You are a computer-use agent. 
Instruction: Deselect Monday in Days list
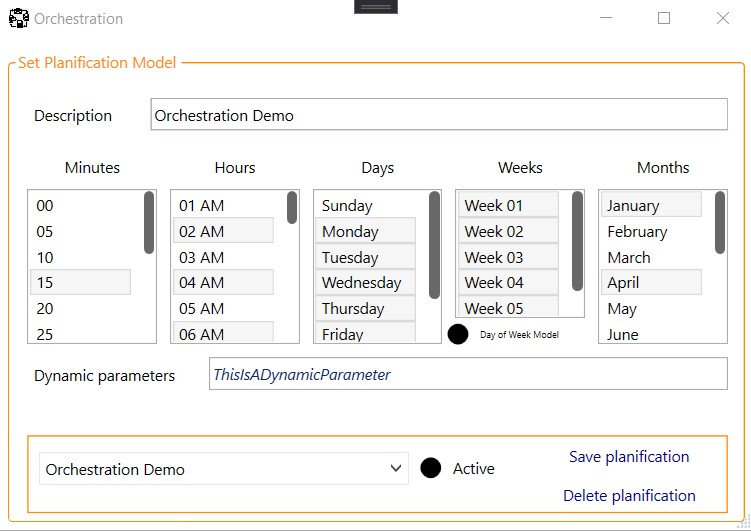point(365,231)
